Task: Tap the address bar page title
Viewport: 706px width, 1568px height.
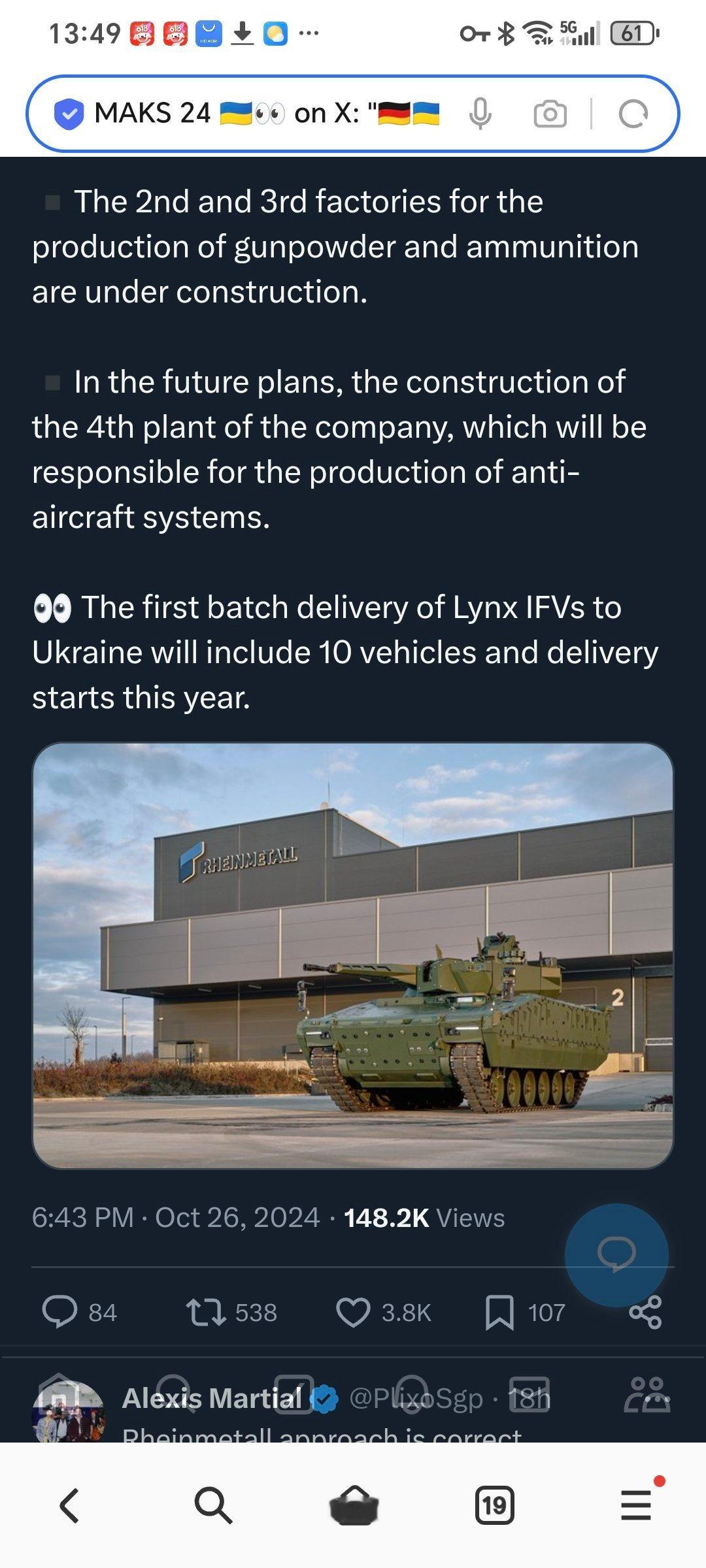Action: [267, 113]
